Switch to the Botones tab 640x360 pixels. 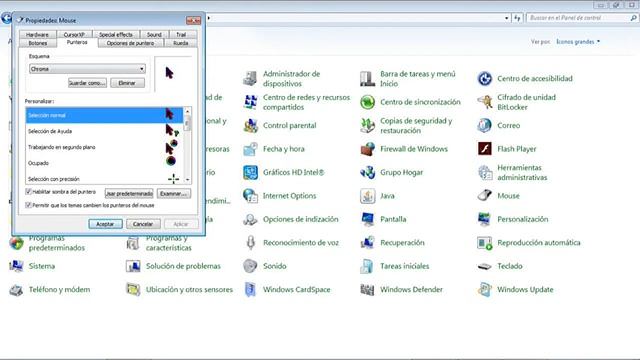38,43
